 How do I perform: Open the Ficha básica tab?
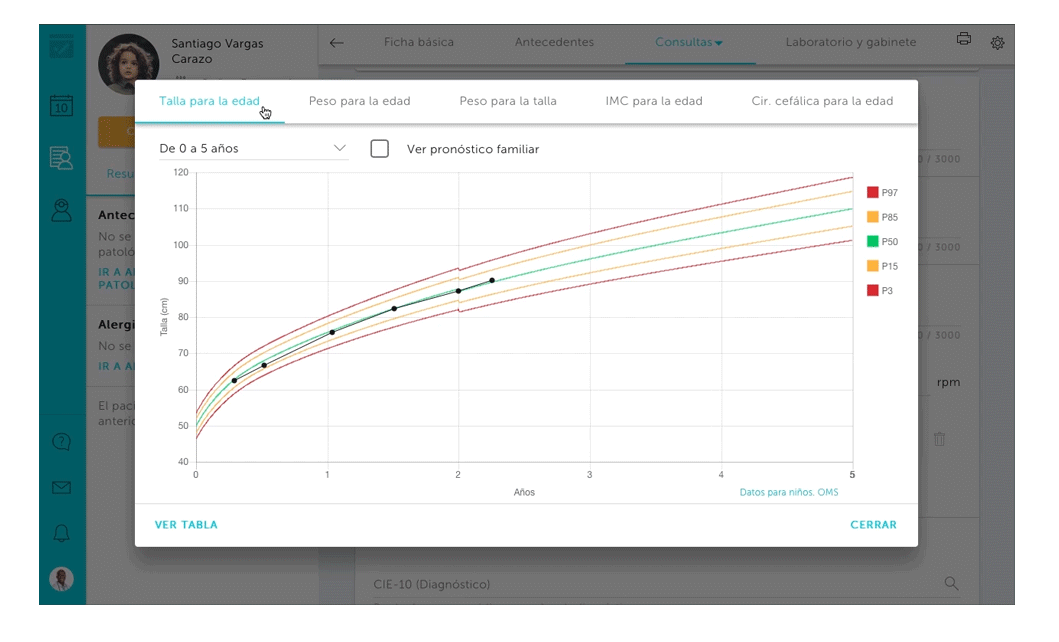[419, 42]
